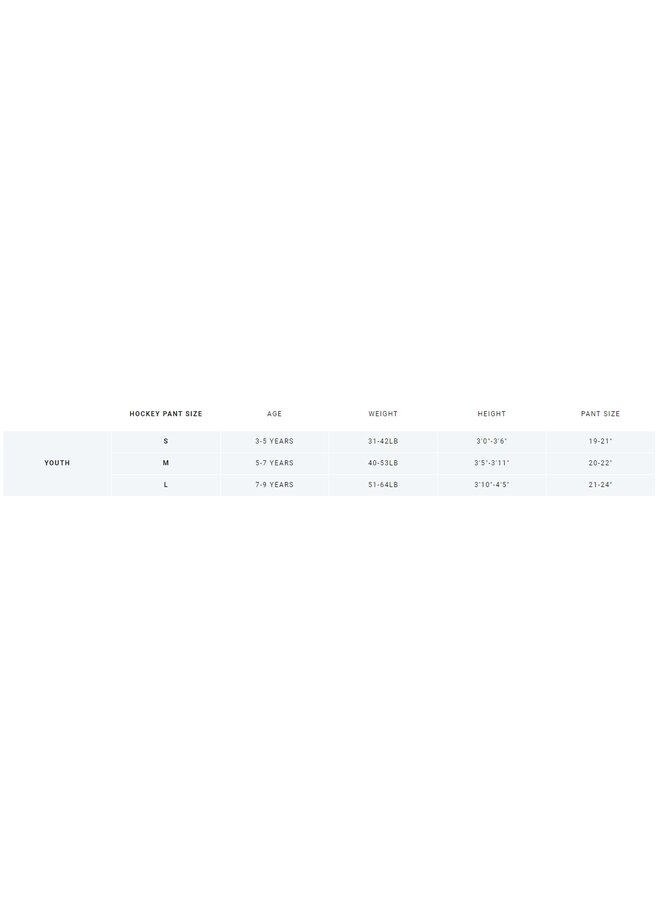Click the 5-7 YEARS age cell

pos(274,463)
